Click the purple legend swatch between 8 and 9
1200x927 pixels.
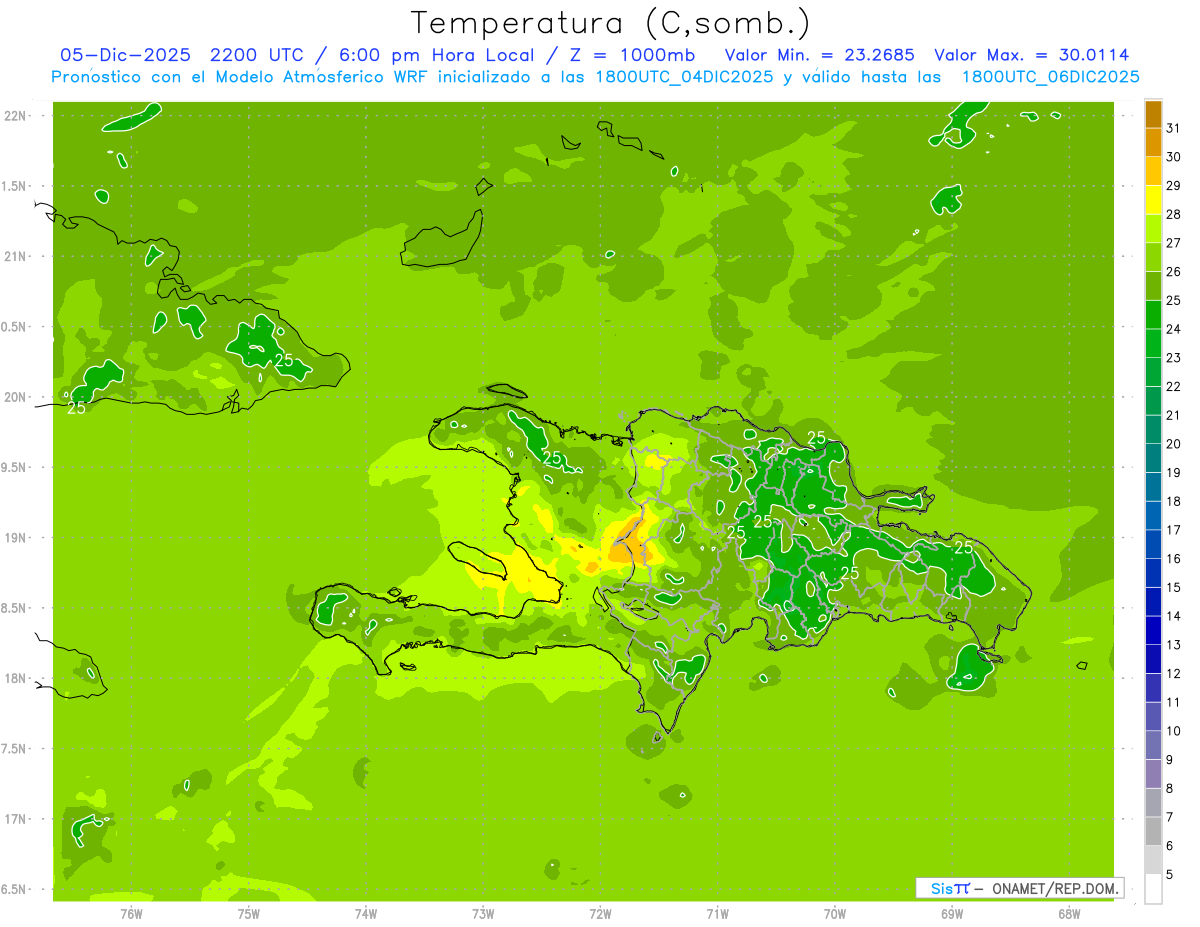(x=1153, y=774)
